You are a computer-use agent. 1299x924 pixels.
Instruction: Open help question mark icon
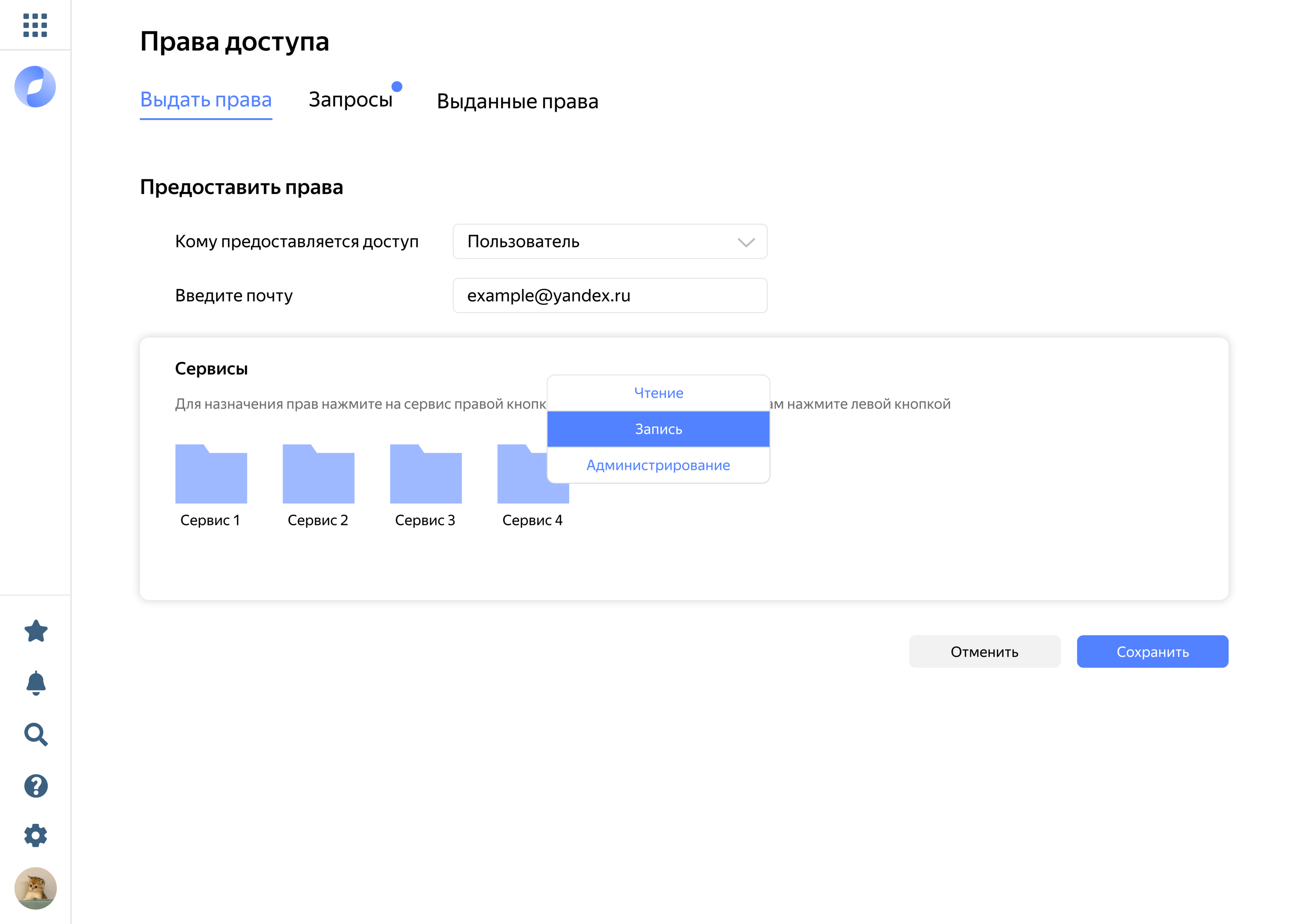[x=36, y=786]
